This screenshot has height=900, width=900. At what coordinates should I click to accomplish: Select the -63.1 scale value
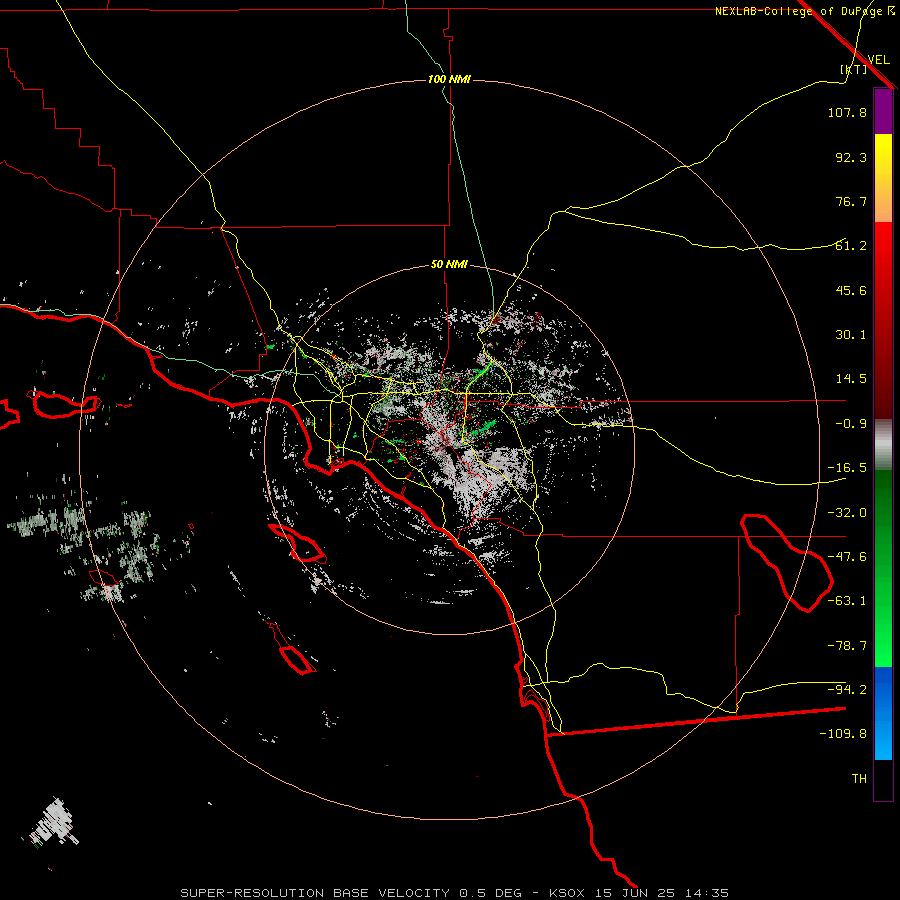tap(847, 601)
